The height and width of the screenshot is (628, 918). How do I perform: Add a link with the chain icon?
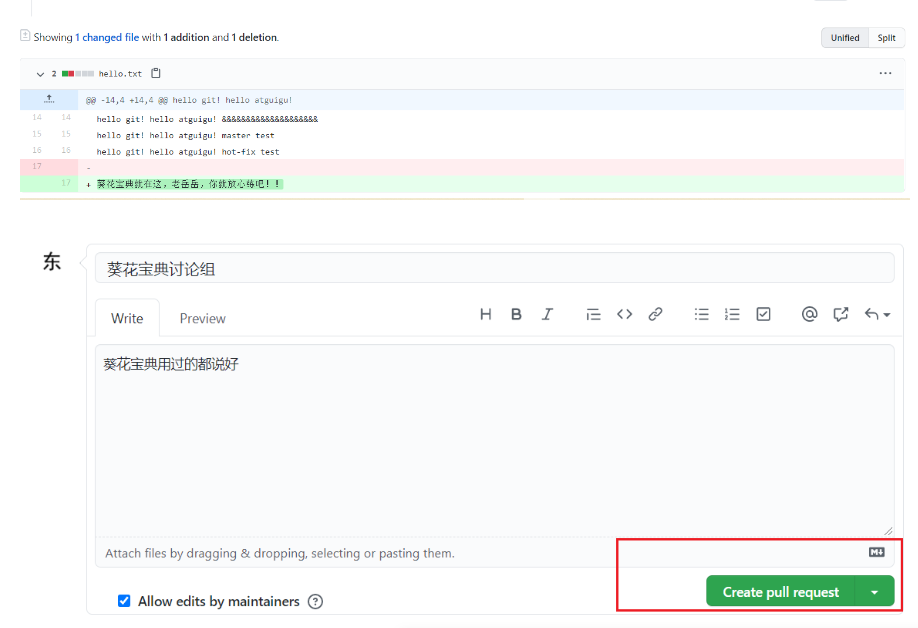[655, 314]
